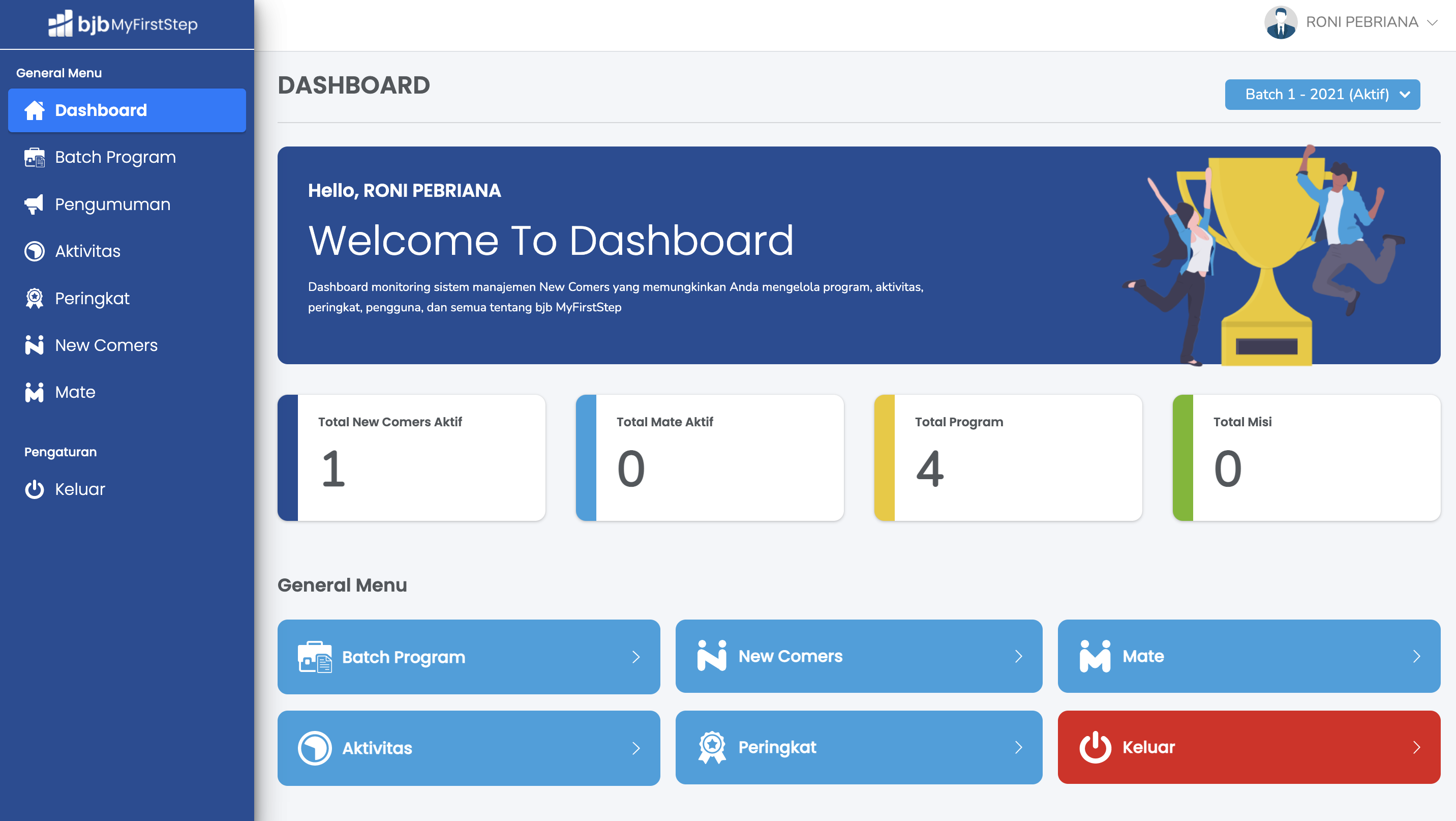Screen dimensions: 1456x821
Task: Click the Peringkat award badge icon in sidebar
Action: [34, 298]
